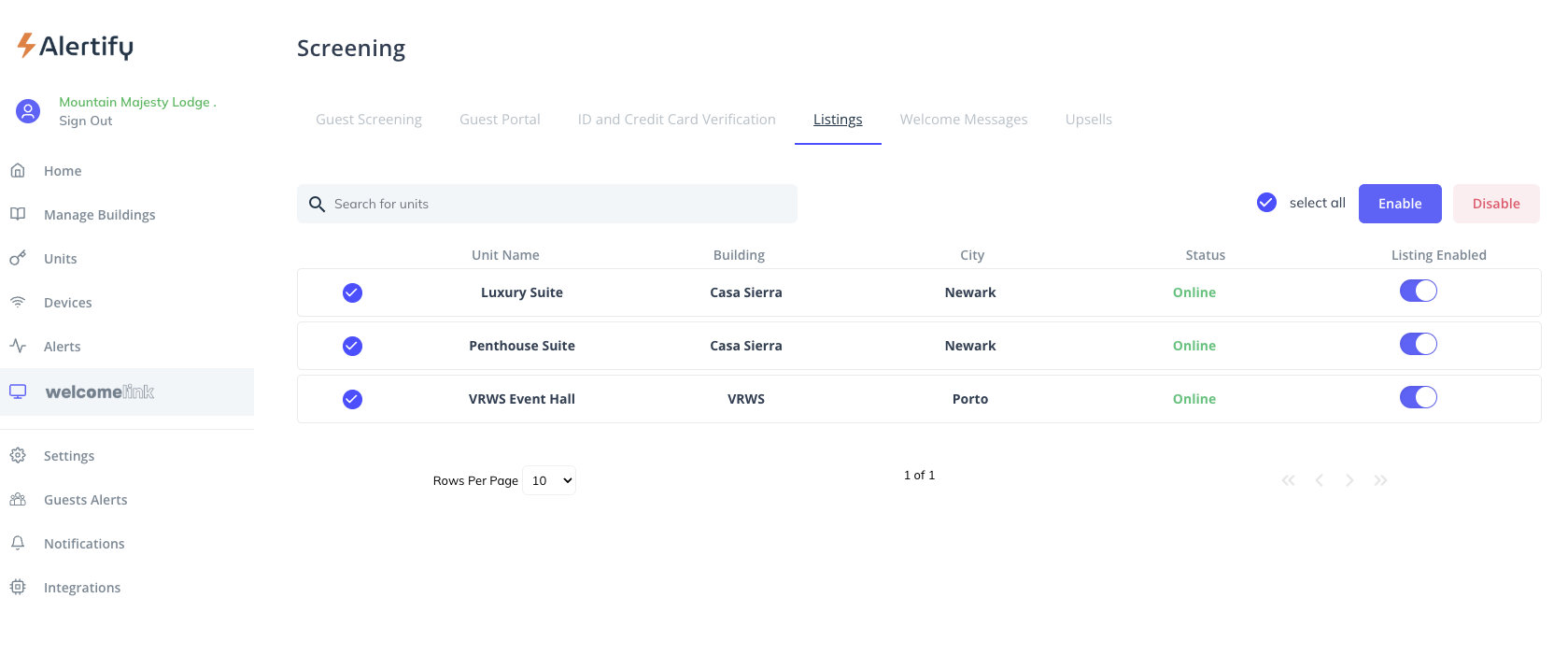The image size is (1568, 655).
Task: Switch to the Guest Screening tab
Action: 369,120
